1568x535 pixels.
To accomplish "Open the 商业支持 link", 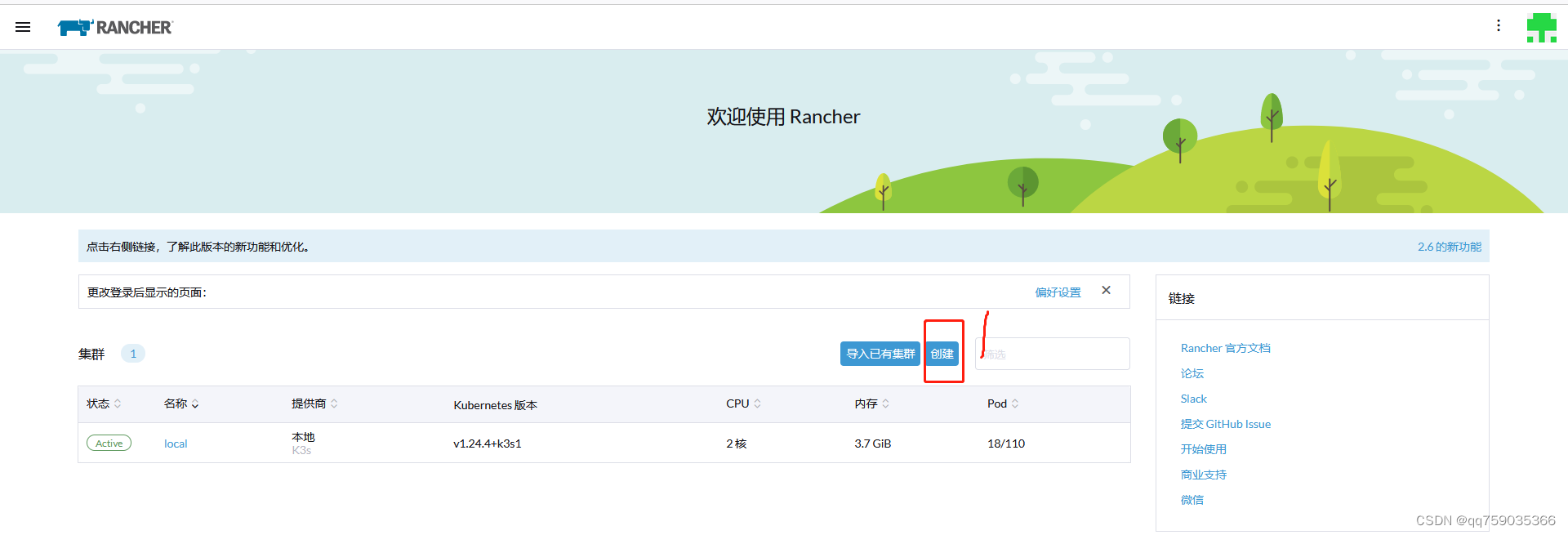I will pos(1204,475).
